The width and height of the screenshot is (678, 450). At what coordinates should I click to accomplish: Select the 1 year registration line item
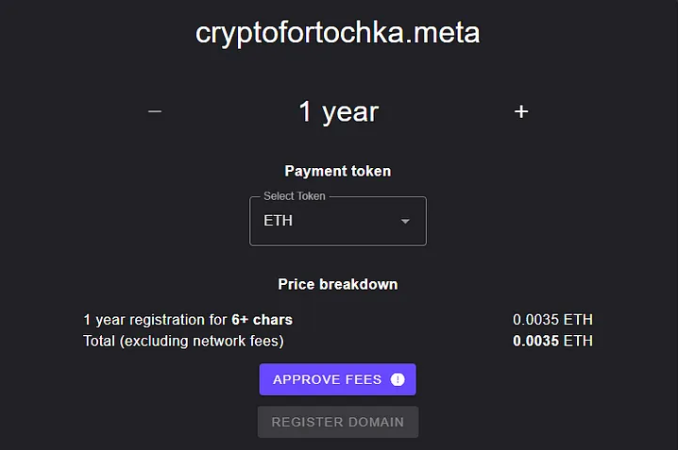click(188, 320)
